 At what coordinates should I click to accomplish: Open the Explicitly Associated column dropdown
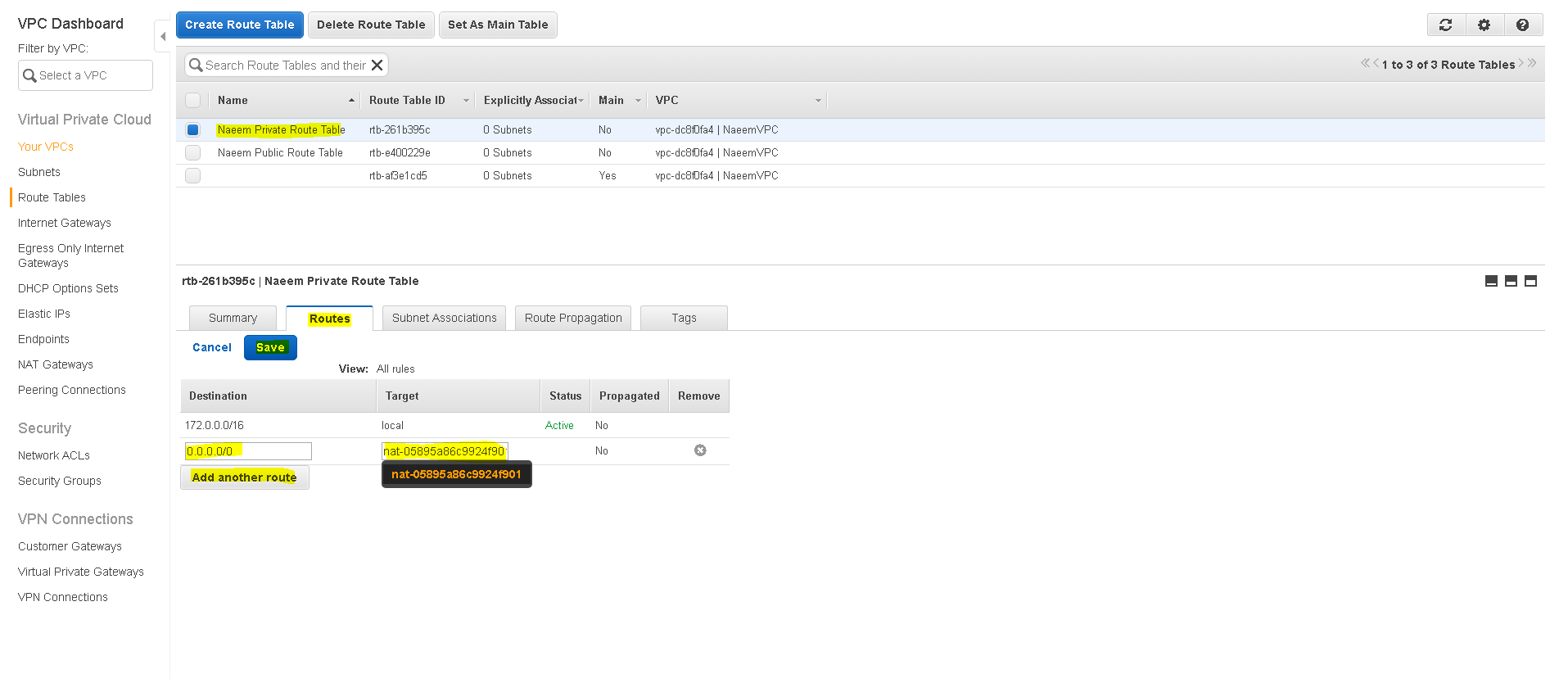point(581,101)
